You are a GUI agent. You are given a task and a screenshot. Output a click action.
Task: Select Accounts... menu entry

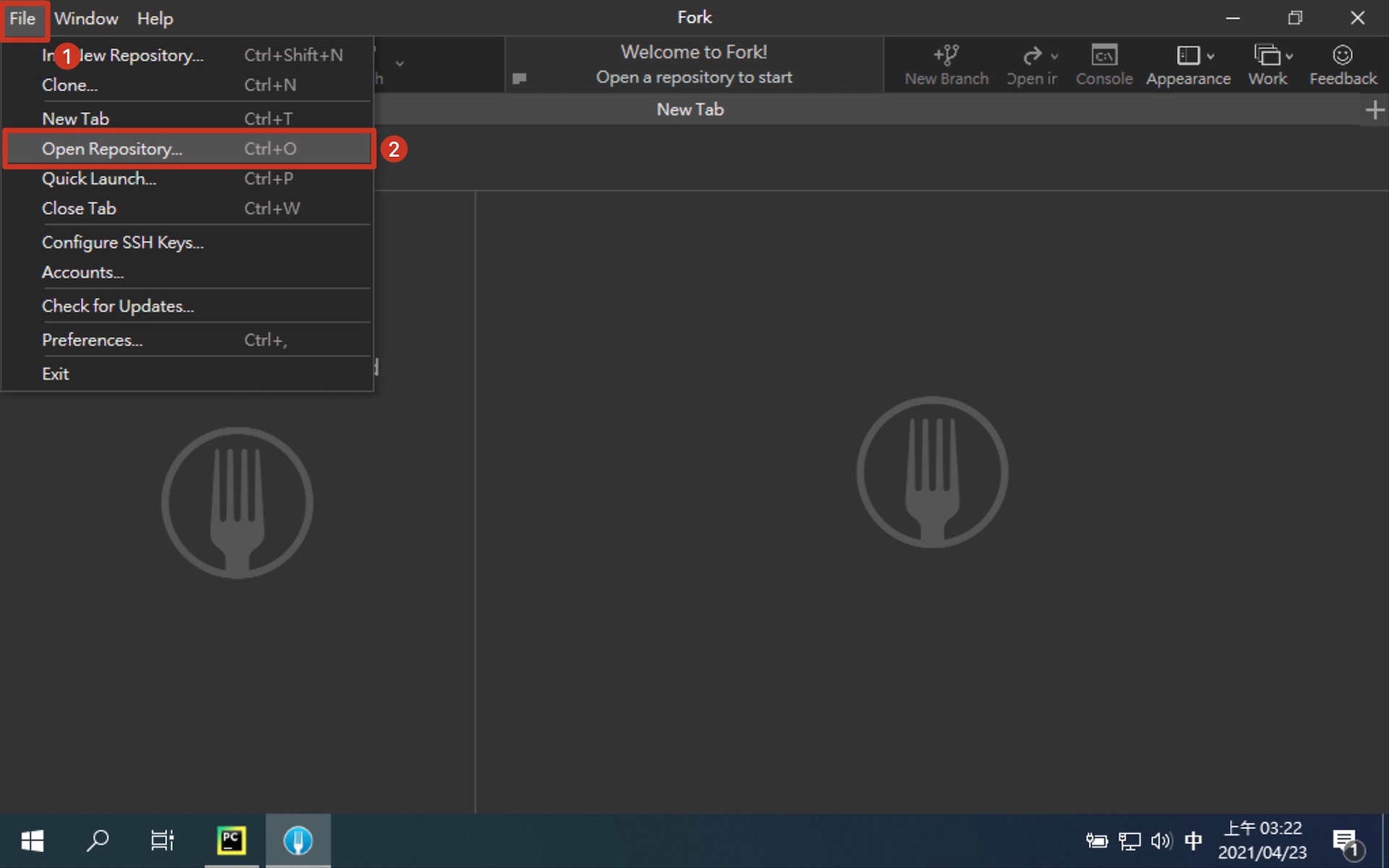point(187,273)
